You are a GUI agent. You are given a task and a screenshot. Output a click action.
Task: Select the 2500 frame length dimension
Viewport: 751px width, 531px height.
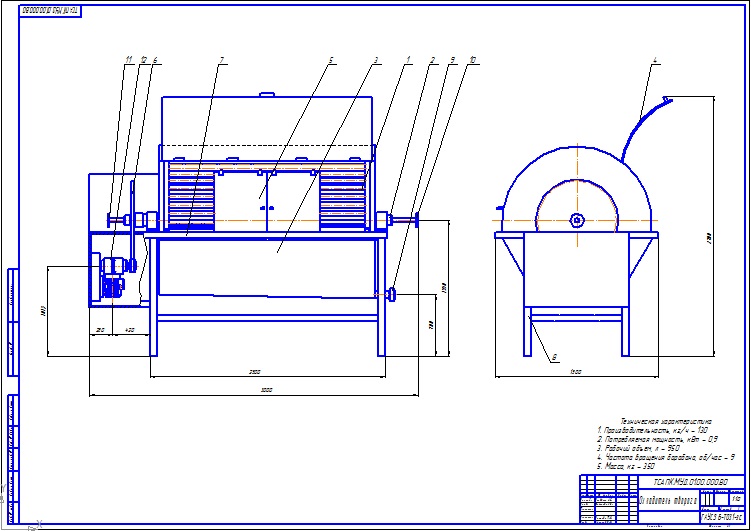(x=255, y=372)
